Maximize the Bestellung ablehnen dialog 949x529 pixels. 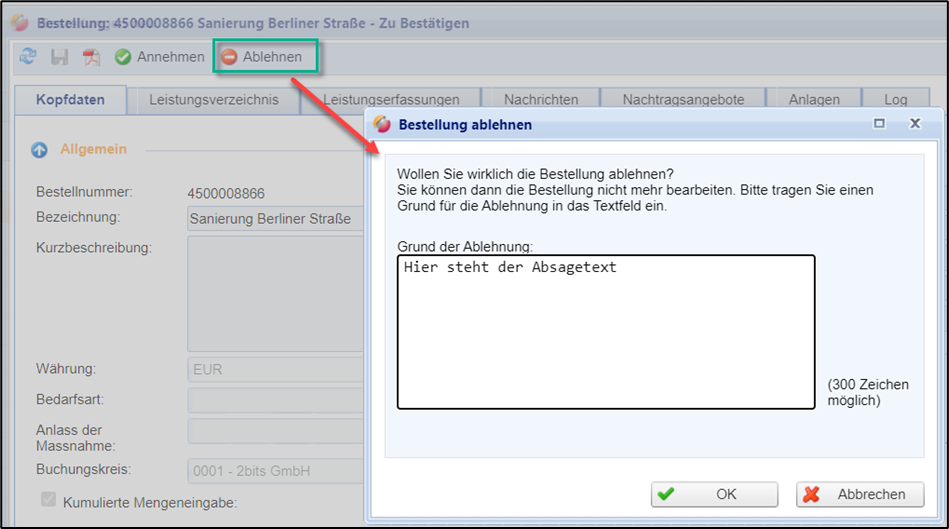(x=879, y=124)
